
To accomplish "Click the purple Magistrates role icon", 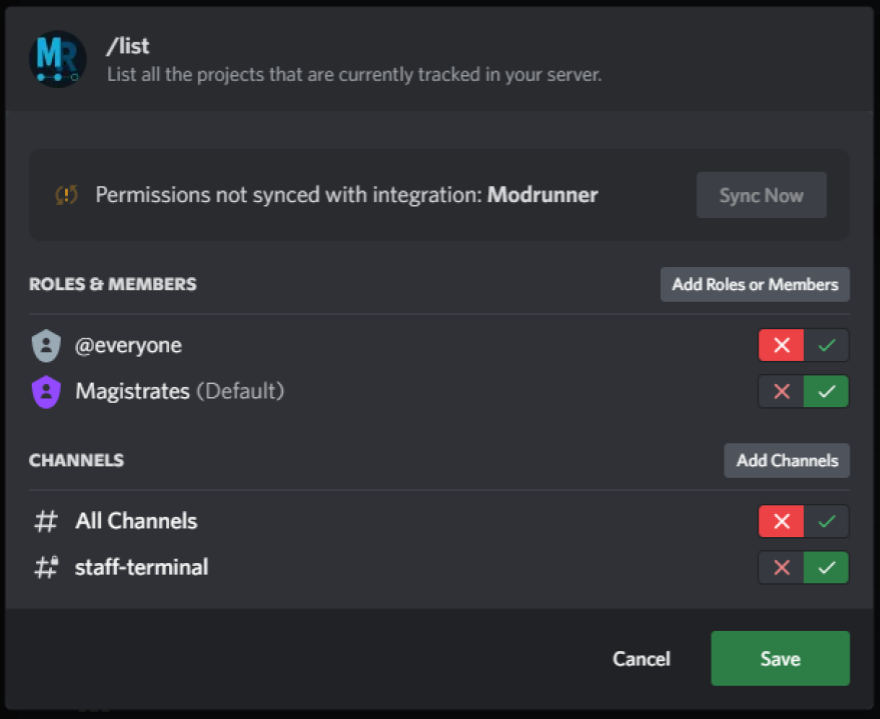I will click(x=46, y=392).
